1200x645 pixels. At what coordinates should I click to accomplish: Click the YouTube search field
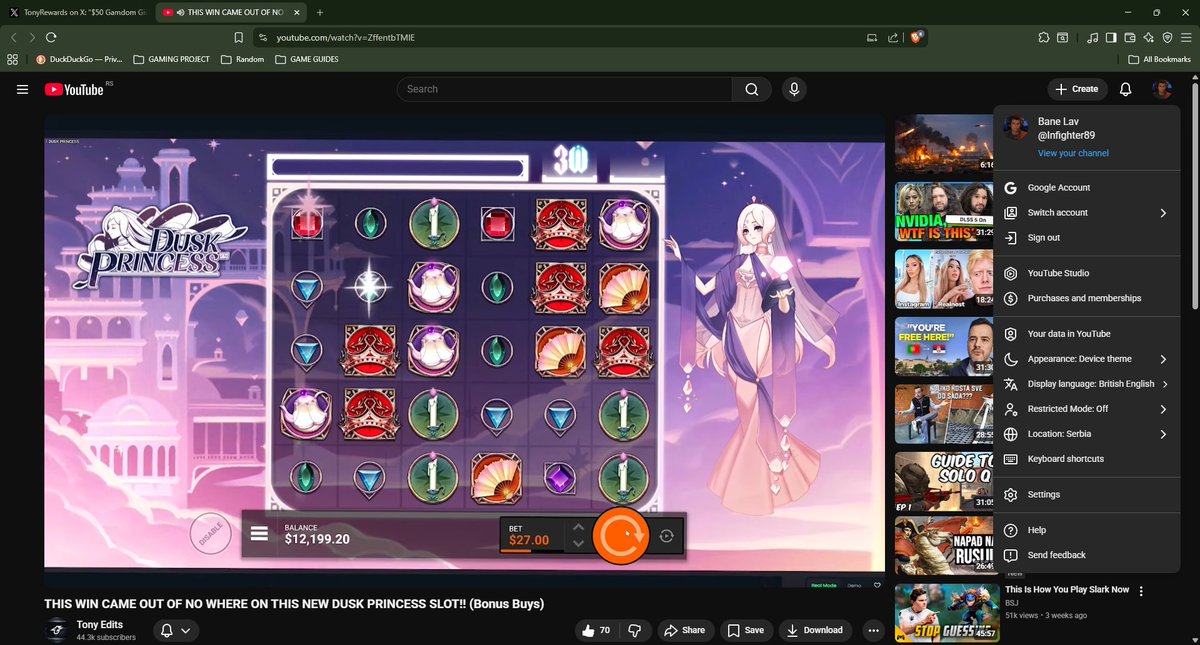[x=565, y=89]
